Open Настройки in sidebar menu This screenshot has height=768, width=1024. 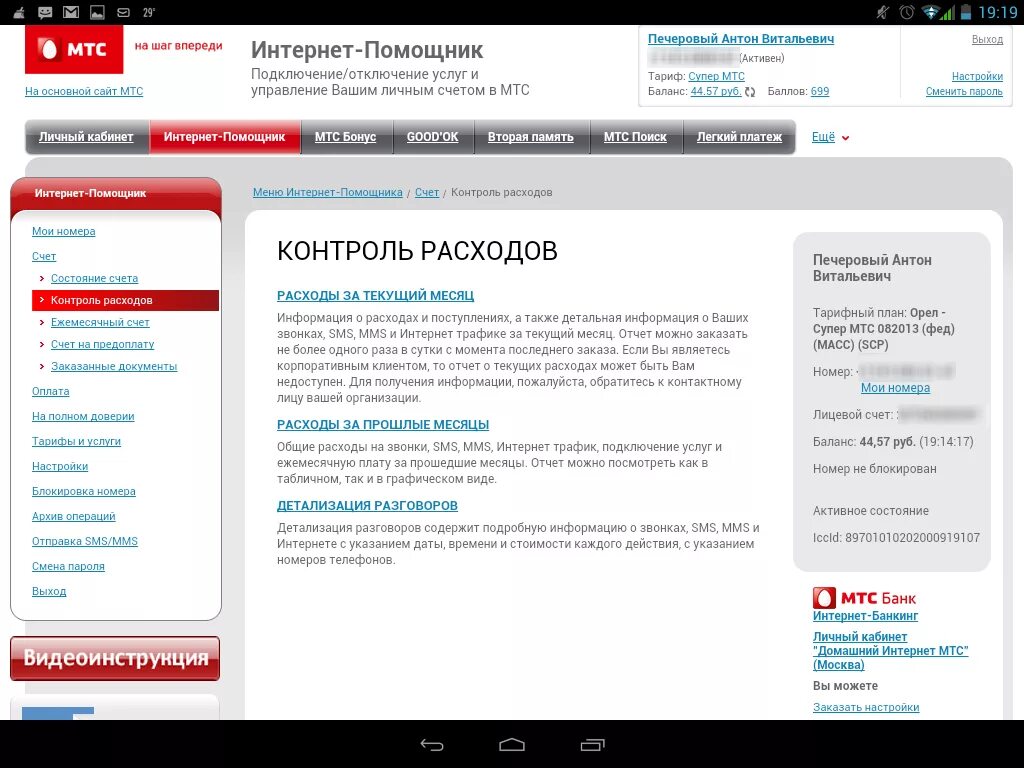pyautogui.click(x=59, y=466)
